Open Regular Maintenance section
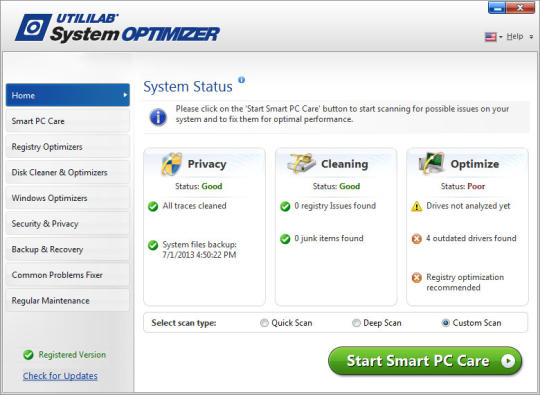The width and height of the screenshot is (540, 395). click(68, 301)
